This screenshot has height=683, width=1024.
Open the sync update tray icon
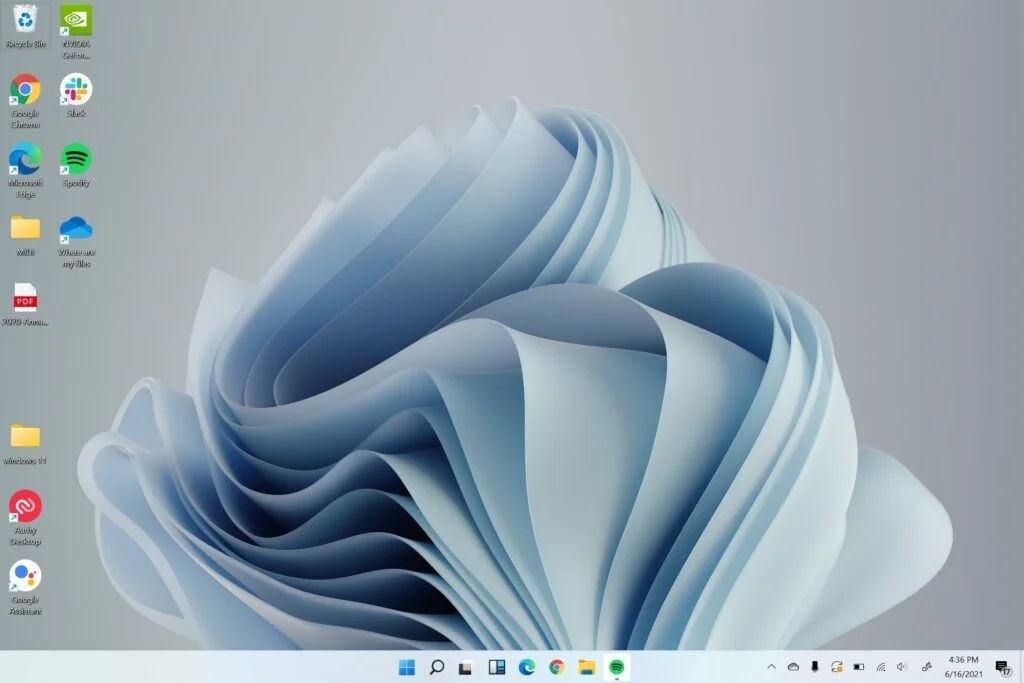[837, 667]
